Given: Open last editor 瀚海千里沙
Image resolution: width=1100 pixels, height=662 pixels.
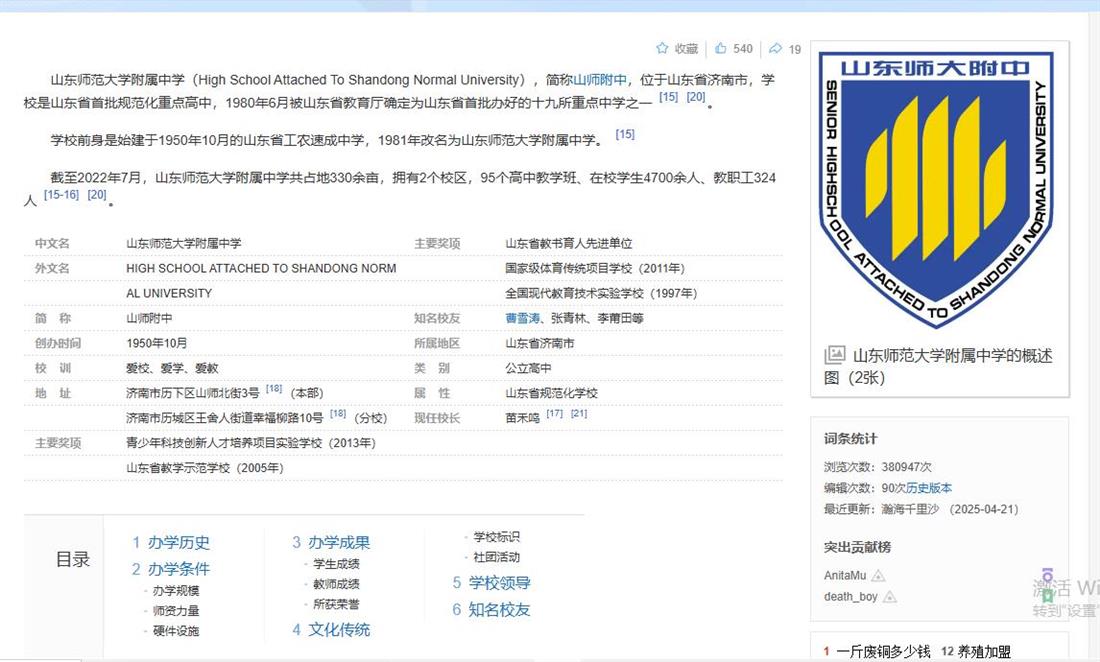Looking at the screenshot, I should pyautogui.click(x=910, y=510).
